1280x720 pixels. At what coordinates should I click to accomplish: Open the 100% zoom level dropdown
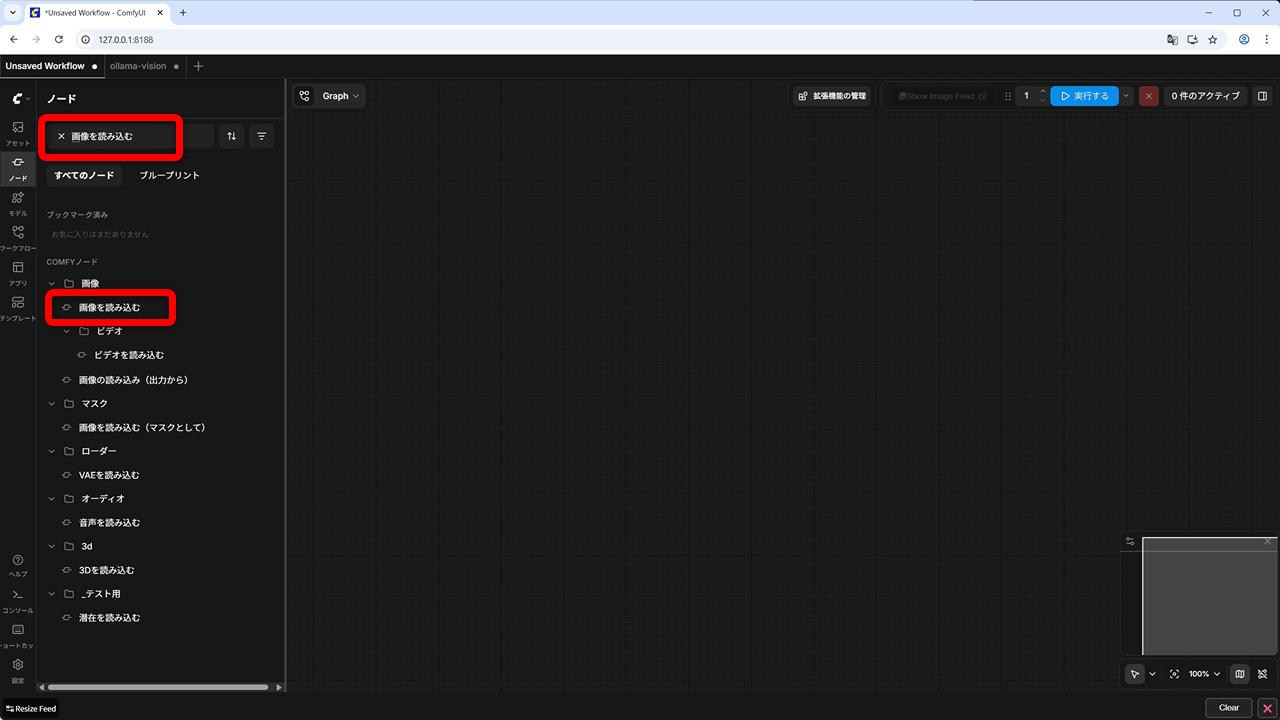pos(1204,674)
